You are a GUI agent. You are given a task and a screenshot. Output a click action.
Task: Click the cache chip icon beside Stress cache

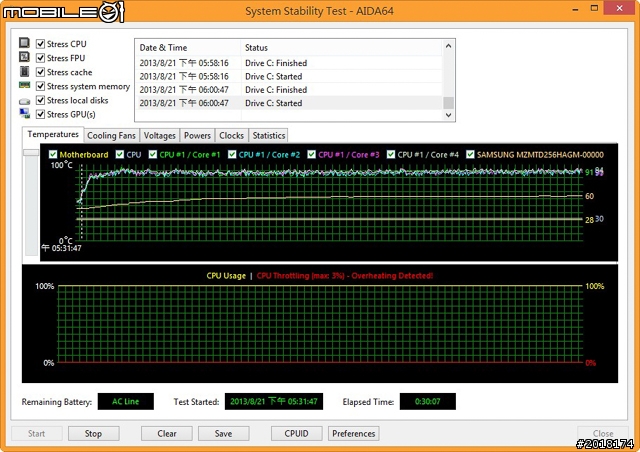coord(24,71)
